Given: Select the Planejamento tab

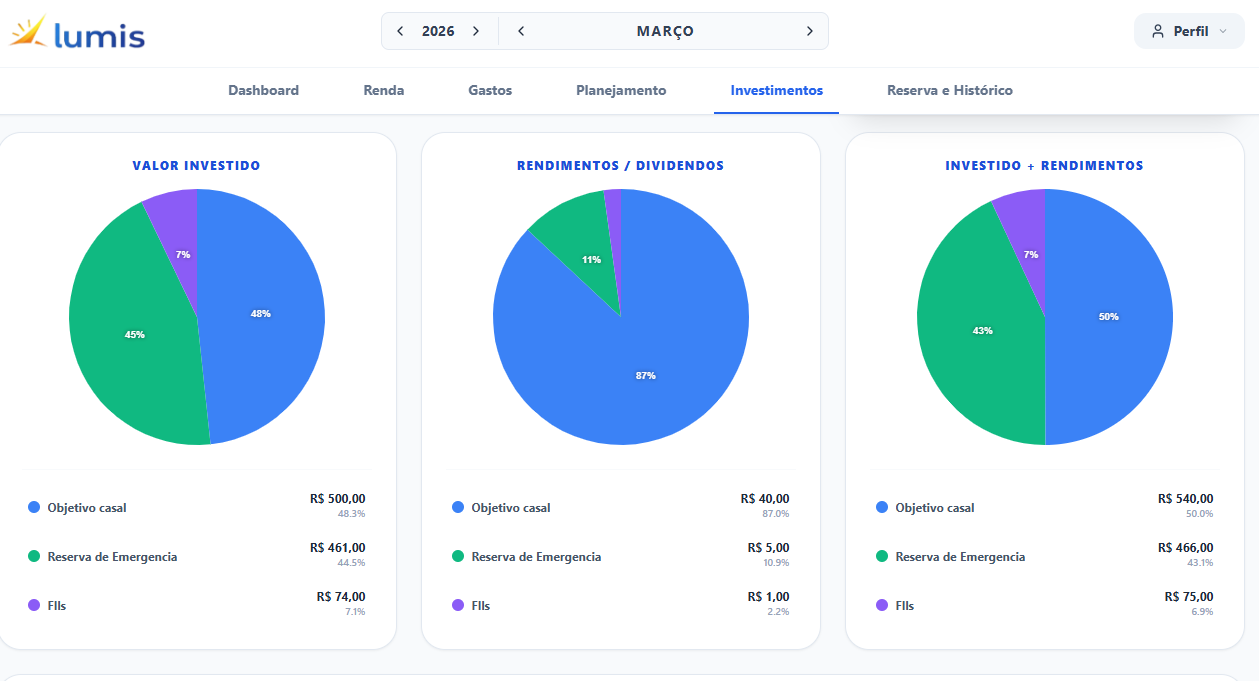Looking at the screenshot, I should pyautogui.click(x=621, y=90).
